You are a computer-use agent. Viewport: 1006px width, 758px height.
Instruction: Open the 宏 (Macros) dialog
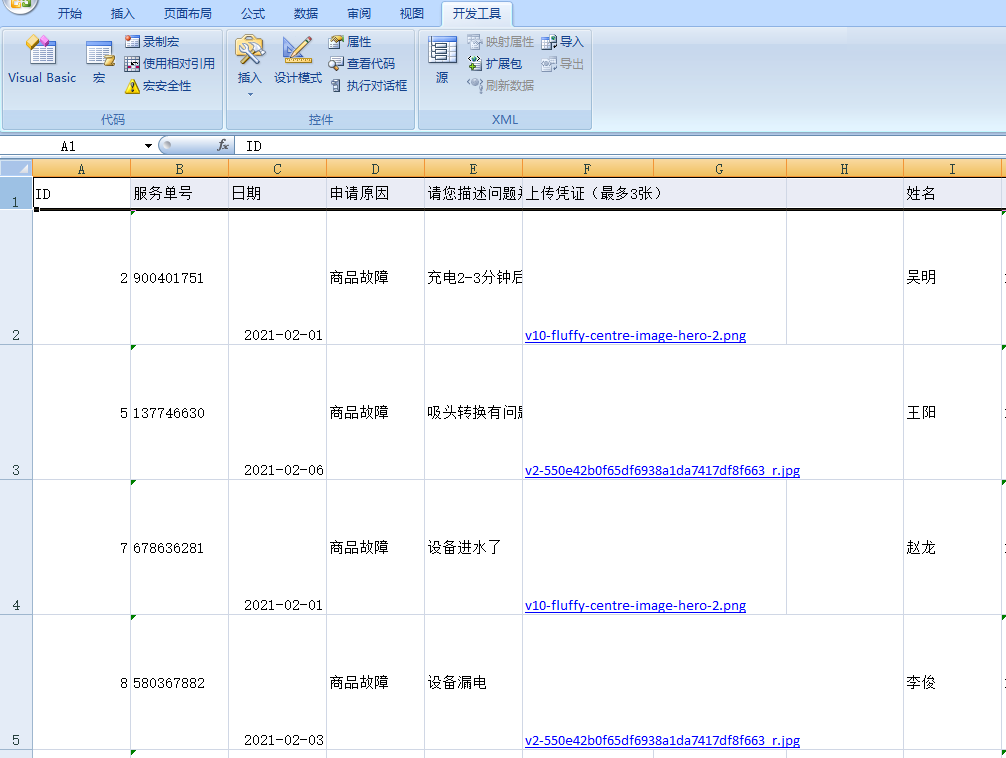[x=99, y=60]
